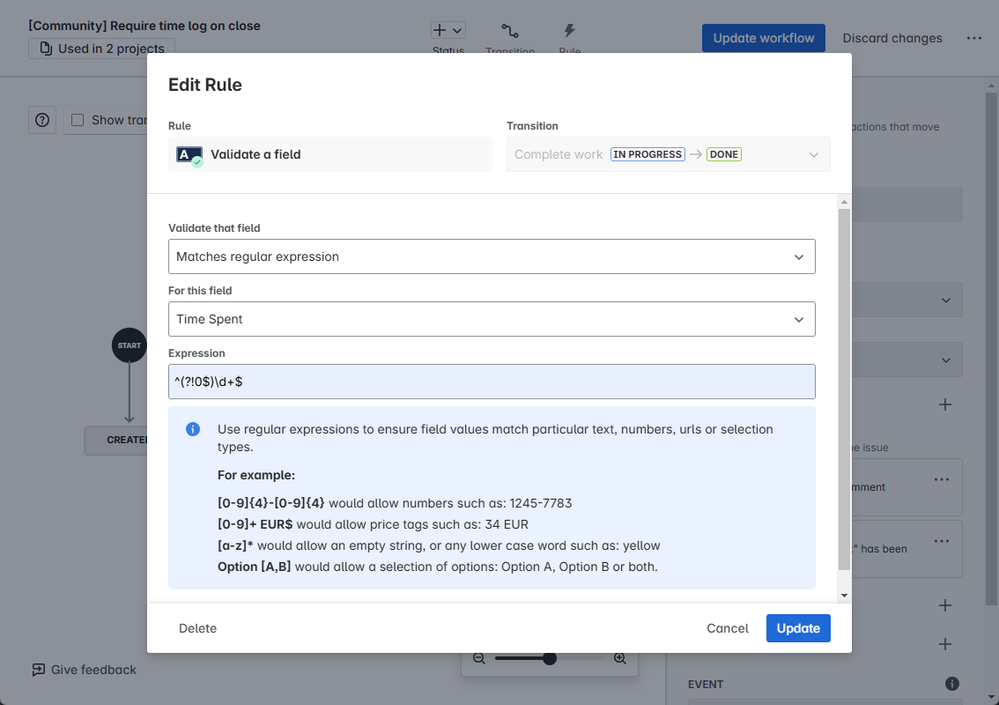
Task: Click the Rule lightning bolt icon
Action: click(570, 31)
